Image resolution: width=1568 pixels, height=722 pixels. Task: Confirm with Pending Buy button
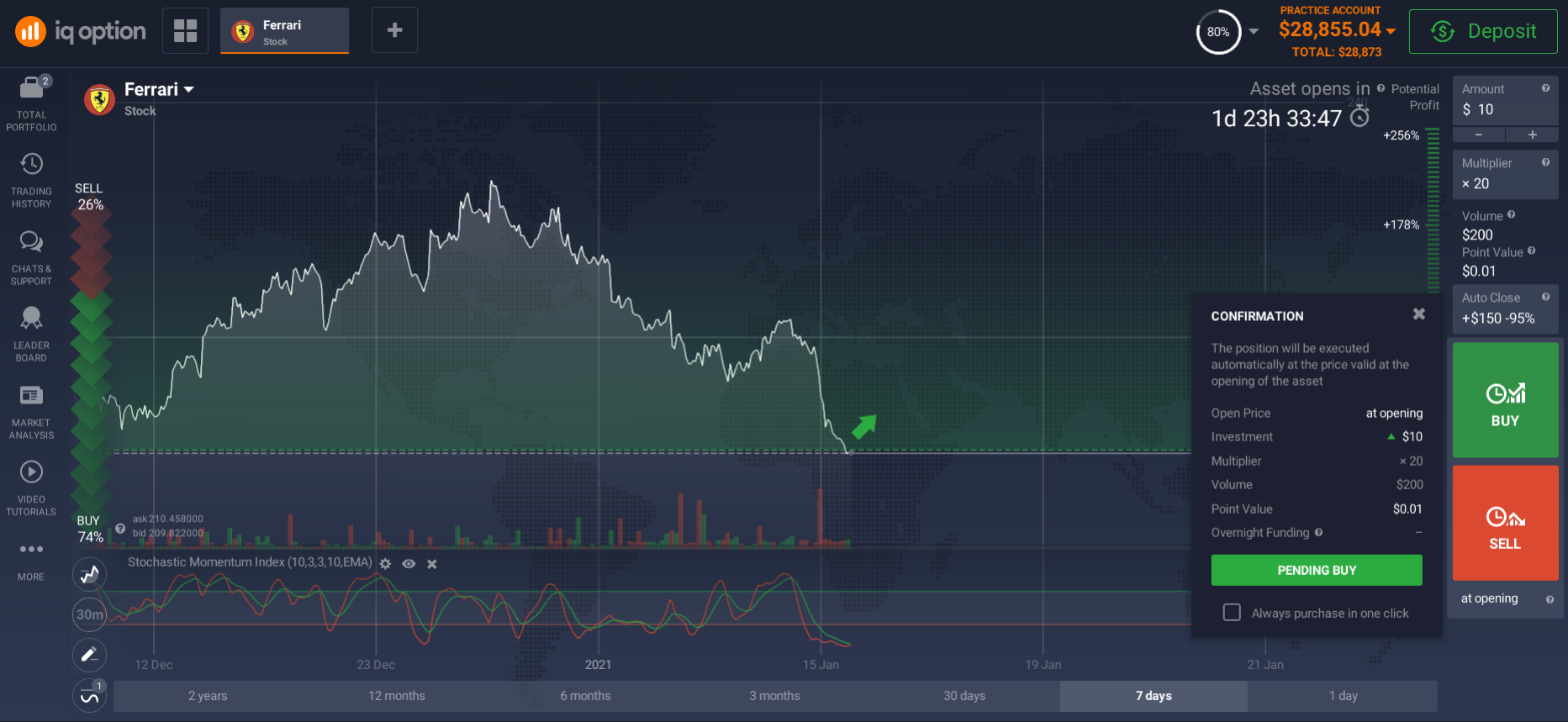click(x=1317, y=570)
